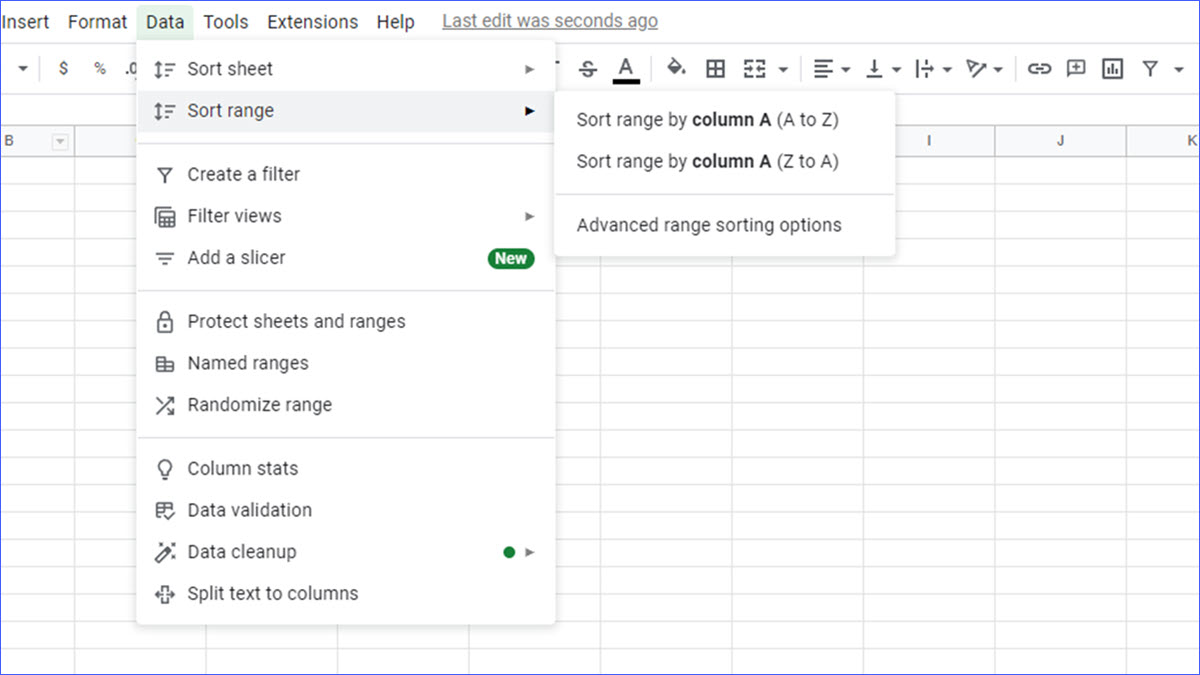Format as currency with dollar icon

[64, 69]
